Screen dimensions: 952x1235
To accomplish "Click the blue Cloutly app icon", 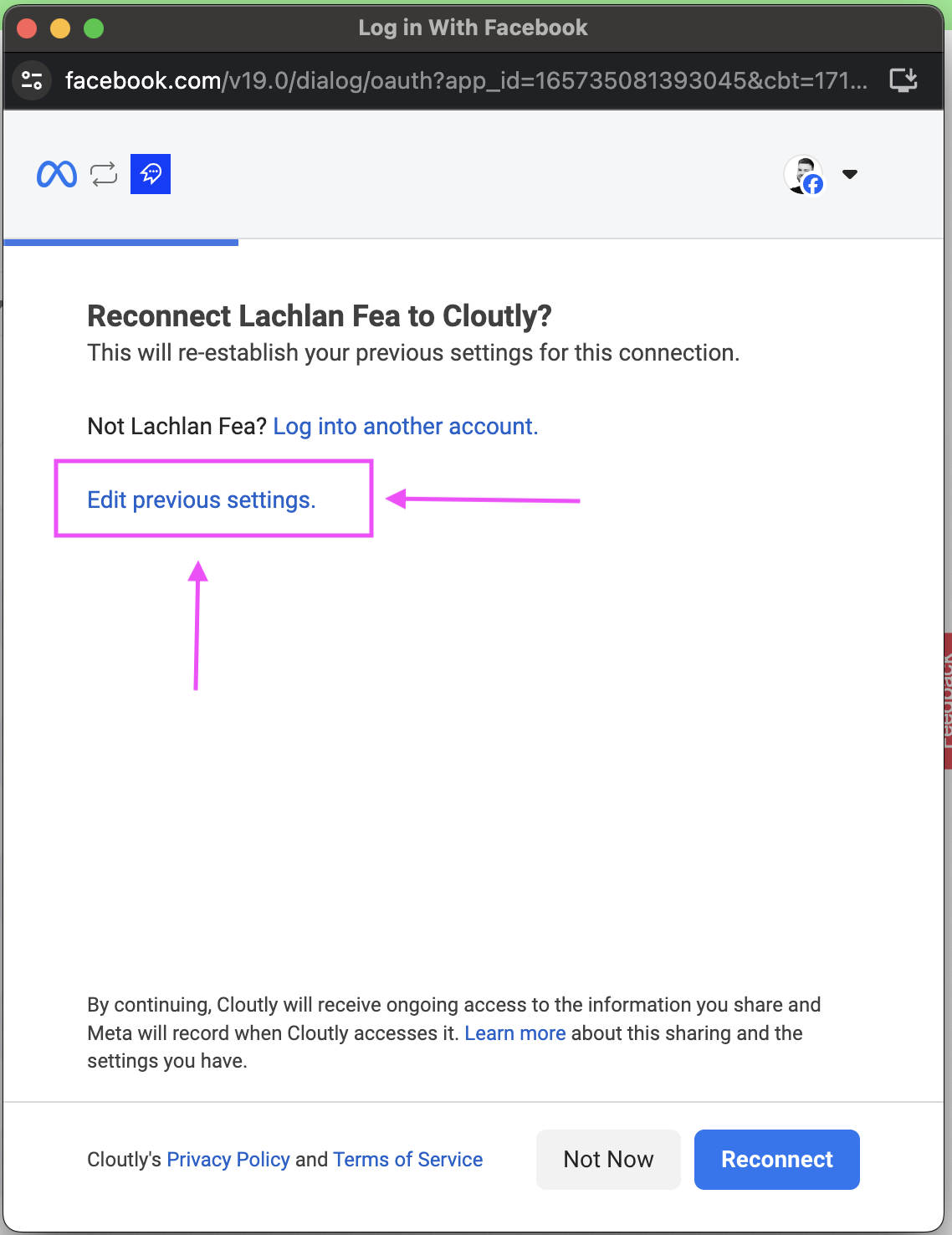I will [x=151, y=174].
